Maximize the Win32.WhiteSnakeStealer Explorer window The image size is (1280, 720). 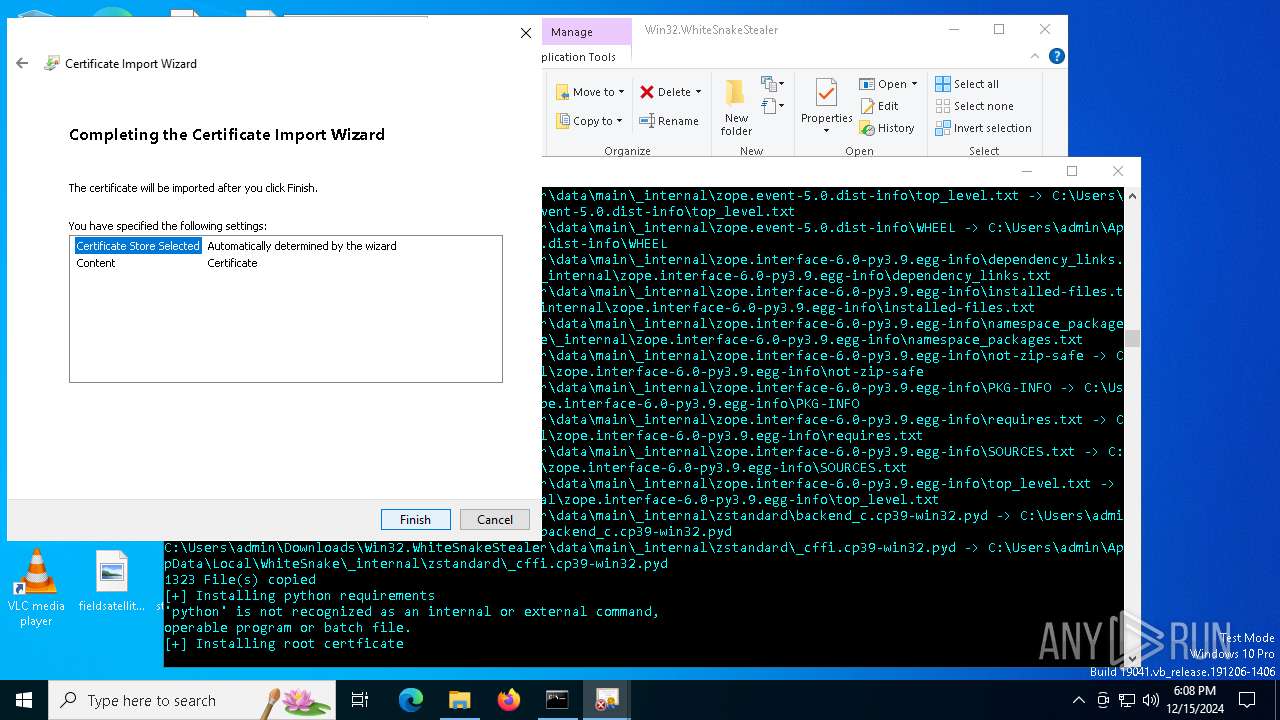[x=999, y=29]
